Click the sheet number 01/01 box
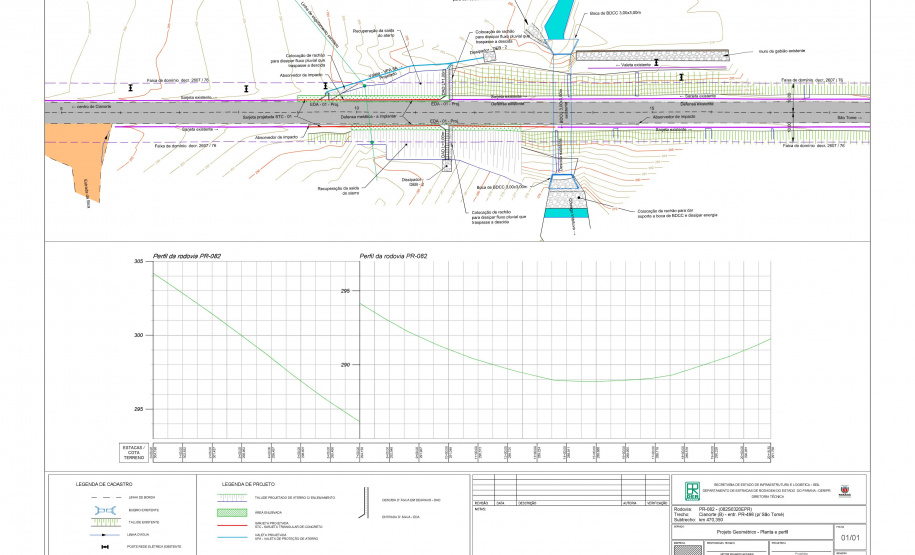This screenshot has height=555, width=915. (x=849, y=538)
